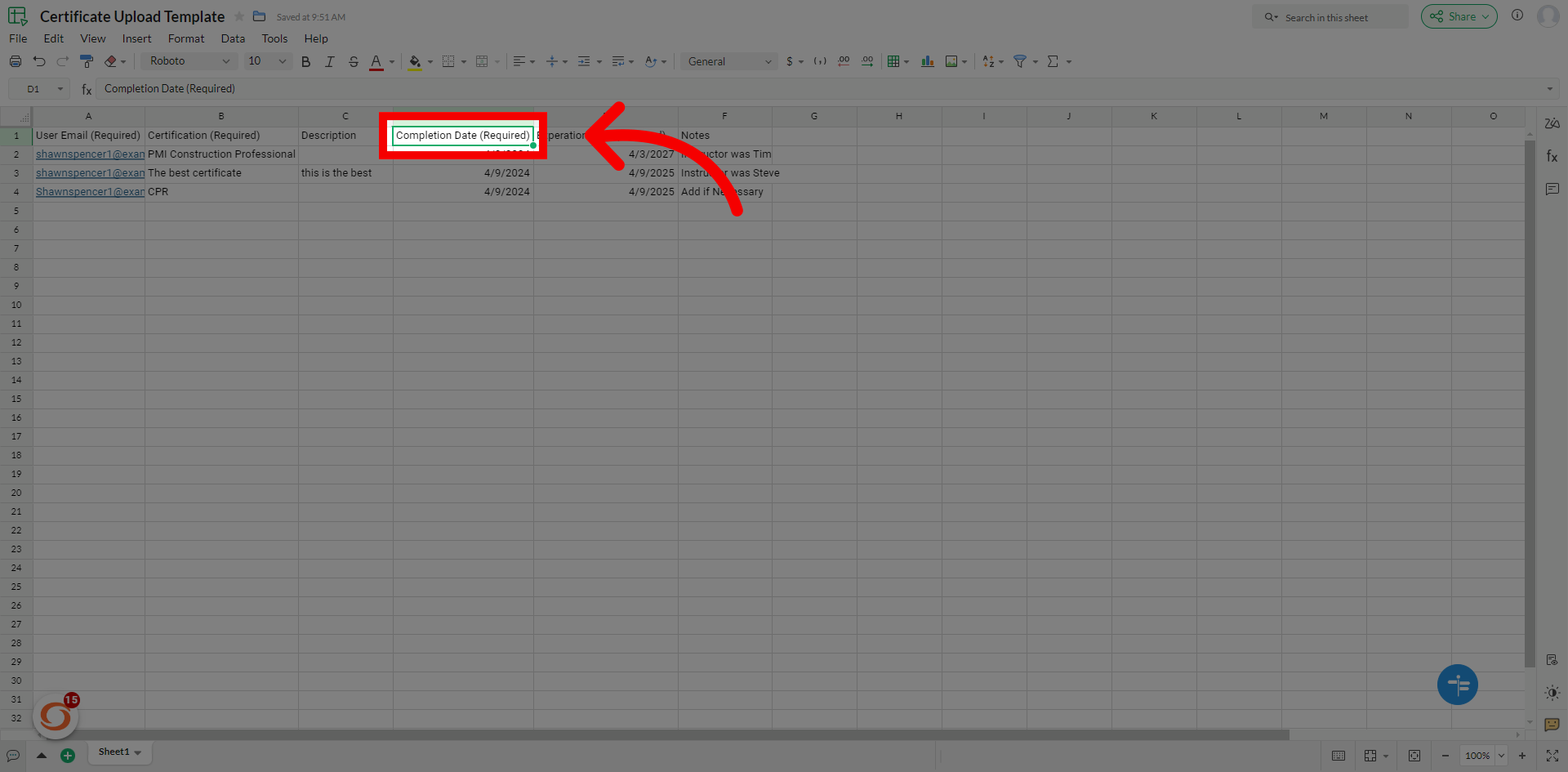Screen dimensions: 1568x772
Task: Click the Print icon in toolbar
Action: pyautogui.click(x=16, y=61)
